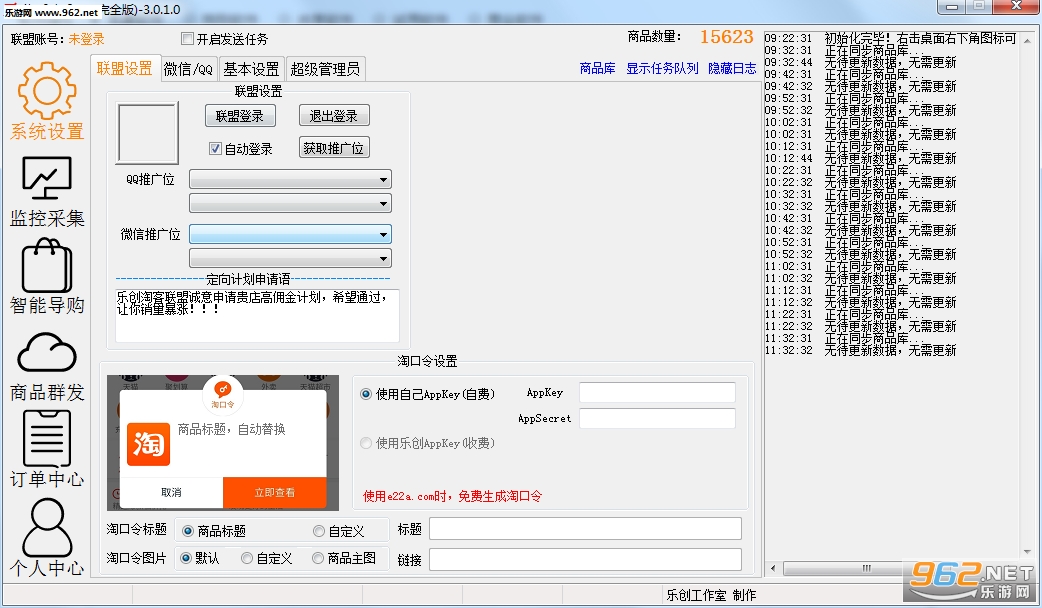
Task: Open the 个人中心 person icon
Action: pos(47,528)
